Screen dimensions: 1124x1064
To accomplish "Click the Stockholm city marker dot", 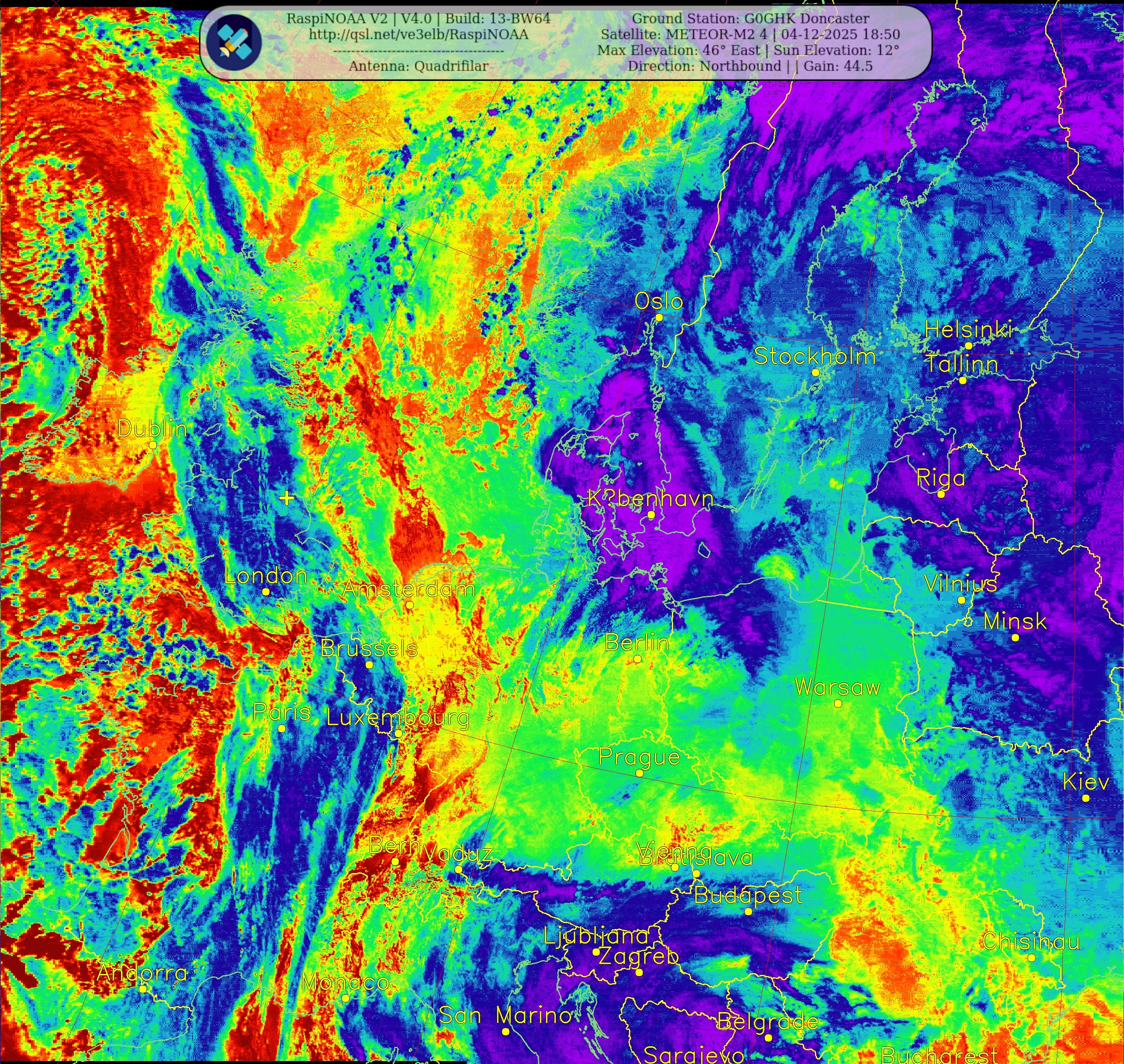I will (815, 373).
